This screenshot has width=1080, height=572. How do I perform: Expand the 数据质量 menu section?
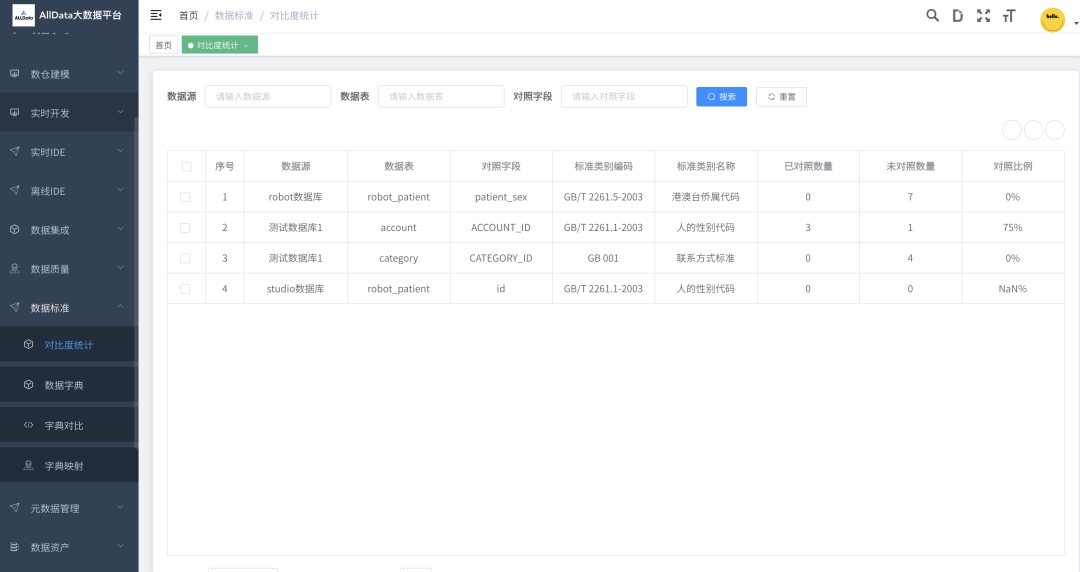pos(68,269)
